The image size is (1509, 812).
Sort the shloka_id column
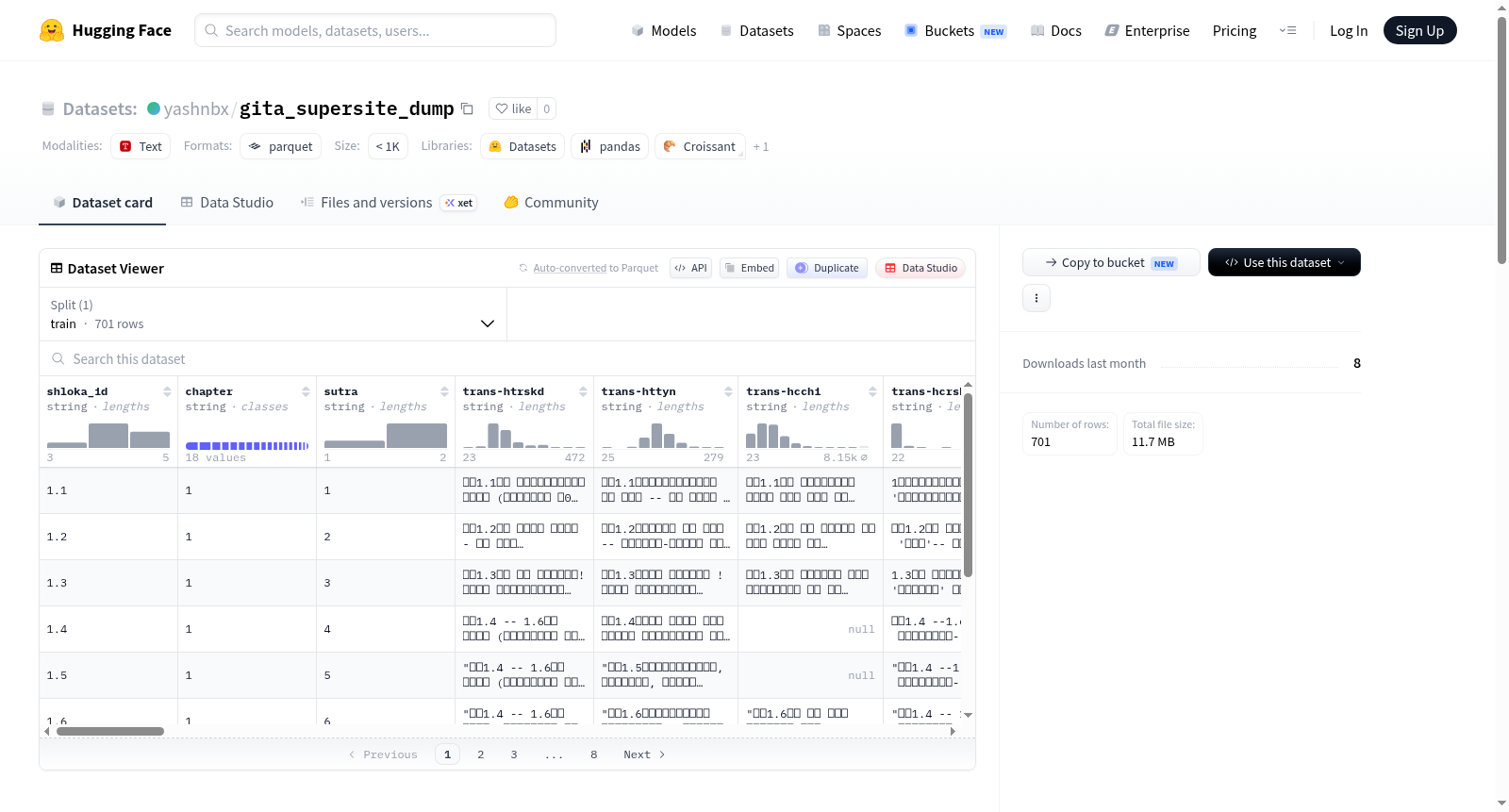[167, 391]
